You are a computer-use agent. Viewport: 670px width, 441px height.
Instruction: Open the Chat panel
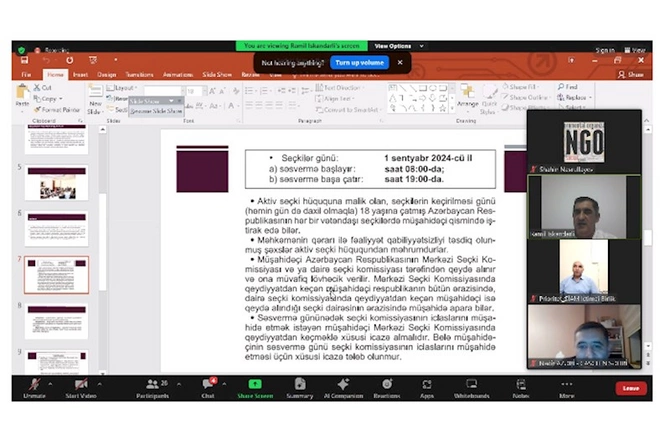coord(208,388)
